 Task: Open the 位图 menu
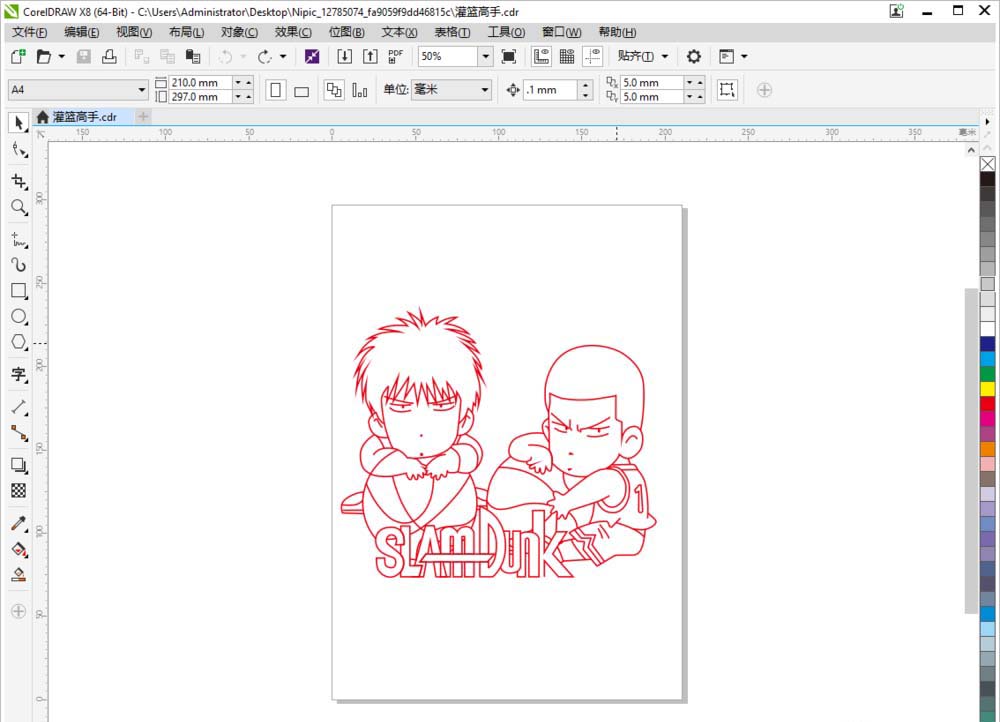pyautogui.click(x=346, y=32)
